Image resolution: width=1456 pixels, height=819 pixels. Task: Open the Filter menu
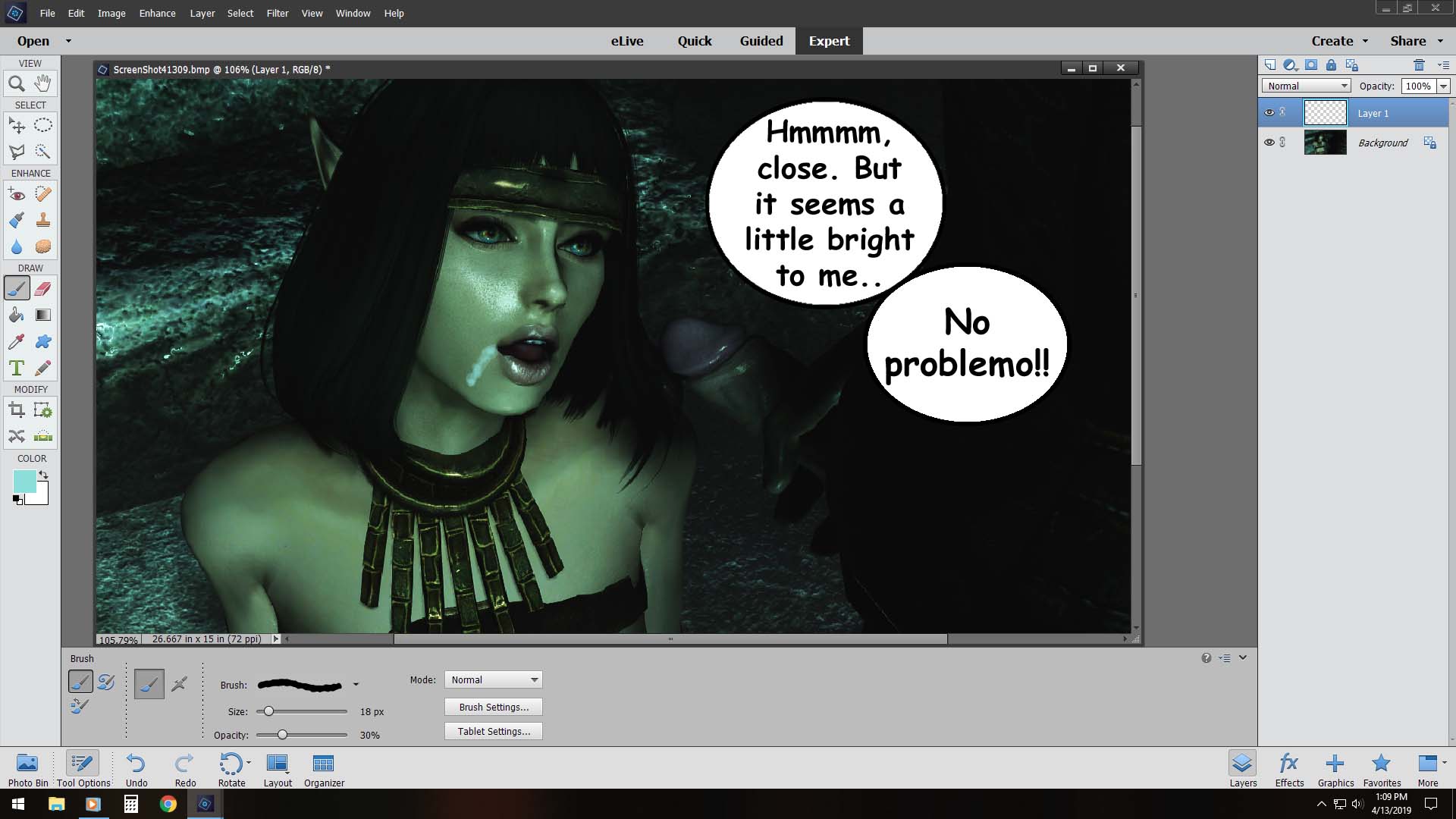pos(278,13)
